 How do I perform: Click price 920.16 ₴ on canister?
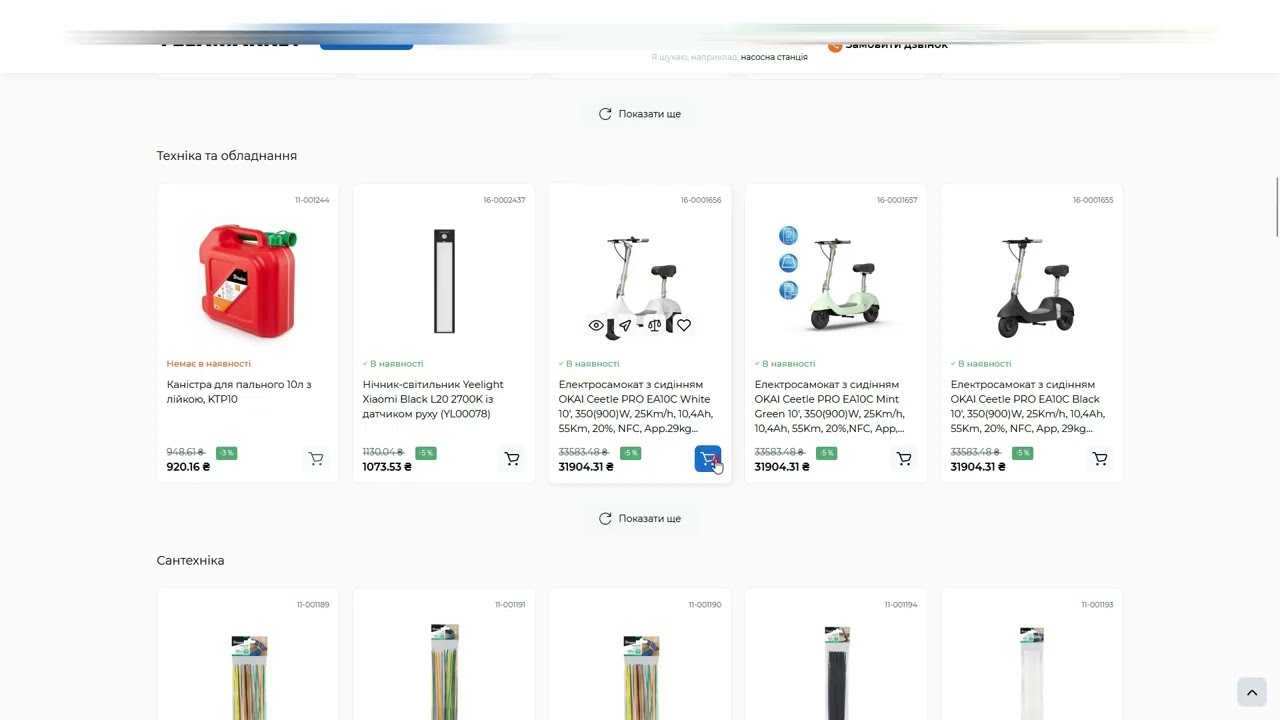(188, 467)
